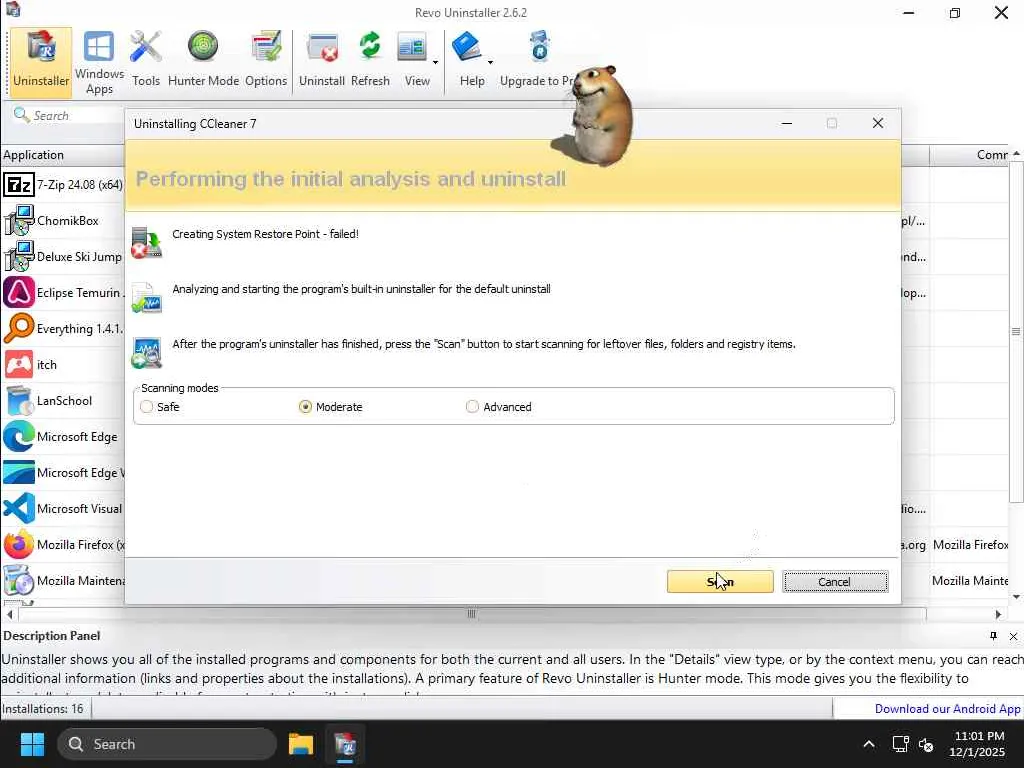The height and width of the screenshot is (768, 1024).
Task: Open File Explorer from taskbar
Action: tap(301, 744)
